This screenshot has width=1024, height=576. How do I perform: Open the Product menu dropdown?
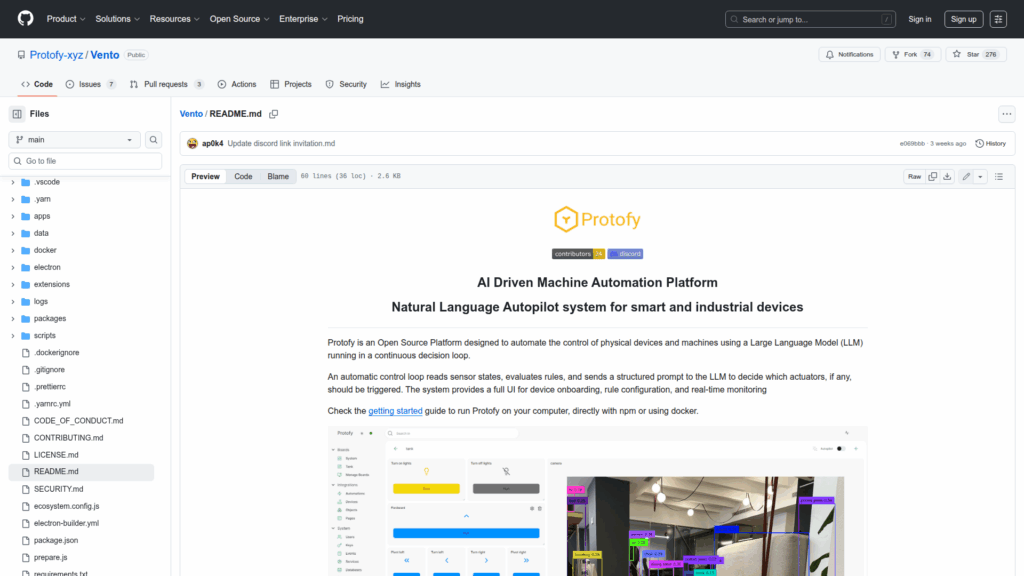[x=66, y=19]
